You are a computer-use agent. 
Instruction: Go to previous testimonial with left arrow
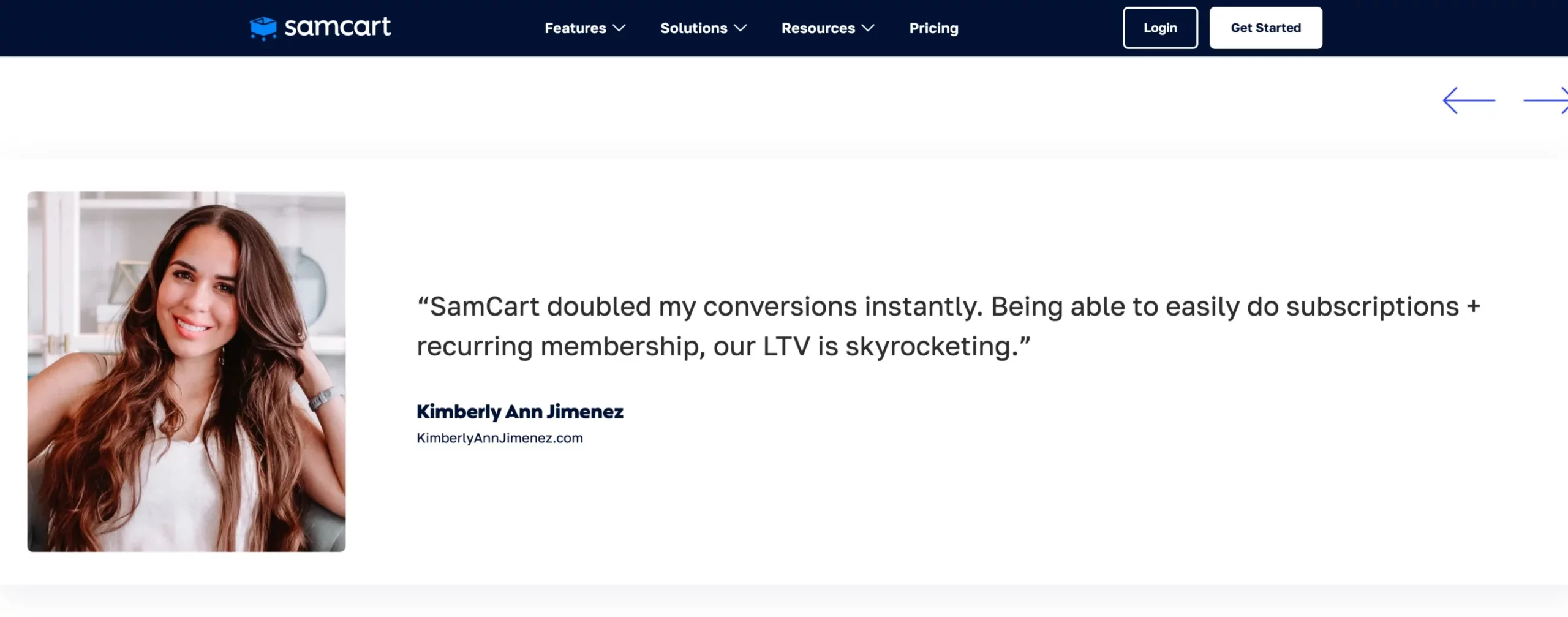click(1469, 100)
